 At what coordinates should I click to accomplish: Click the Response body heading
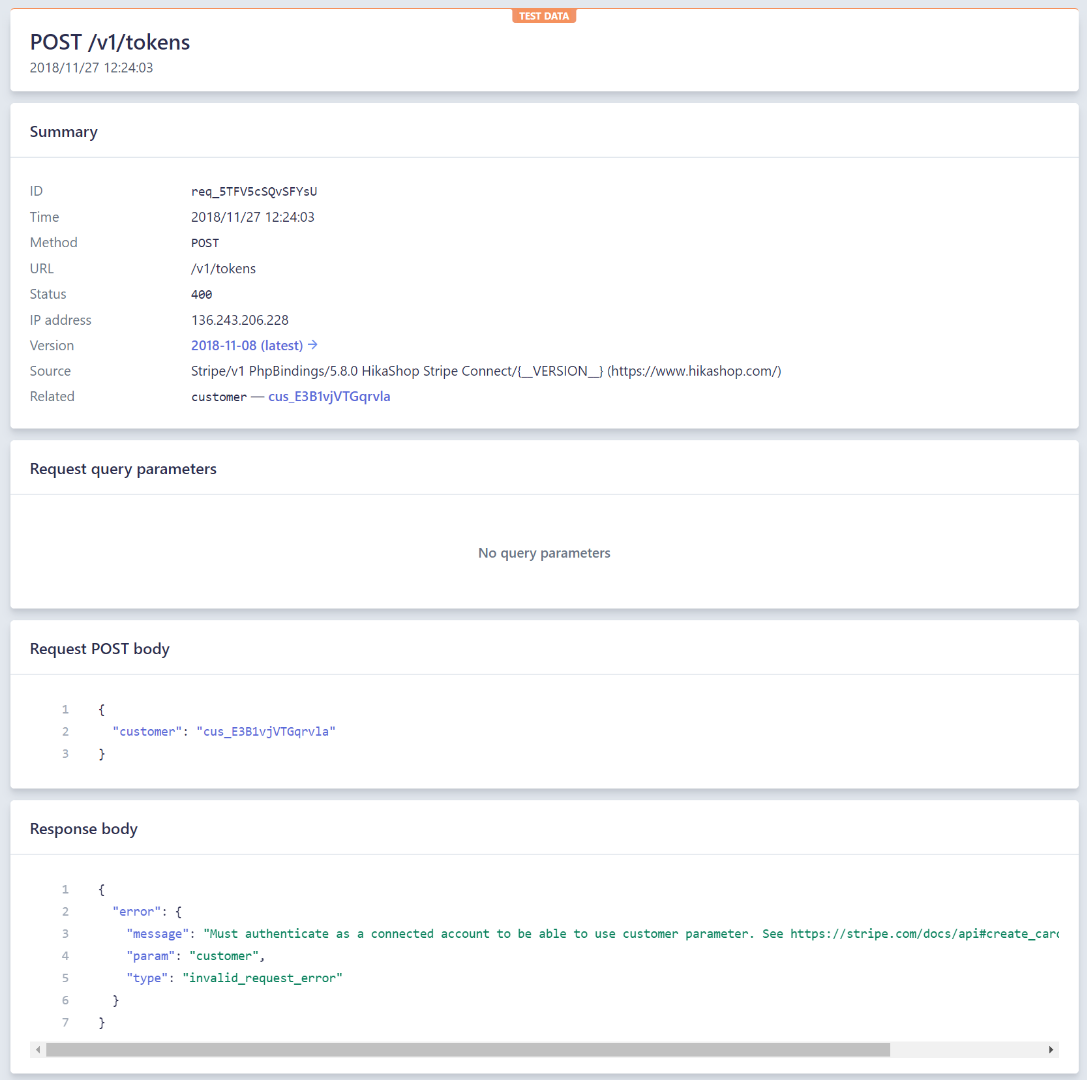click(x=84, y=829)
